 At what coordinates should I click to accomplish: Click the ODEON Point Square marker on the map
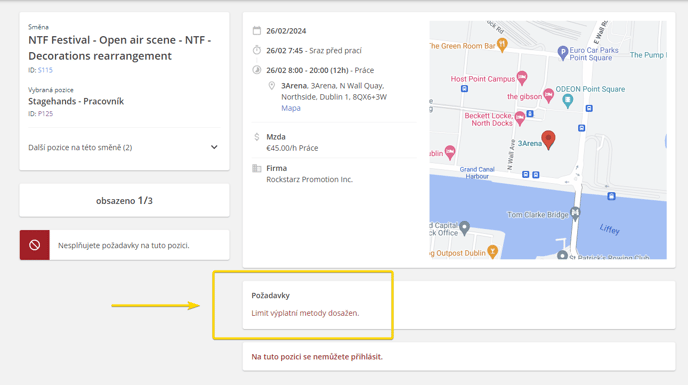(x=567, y=101)
